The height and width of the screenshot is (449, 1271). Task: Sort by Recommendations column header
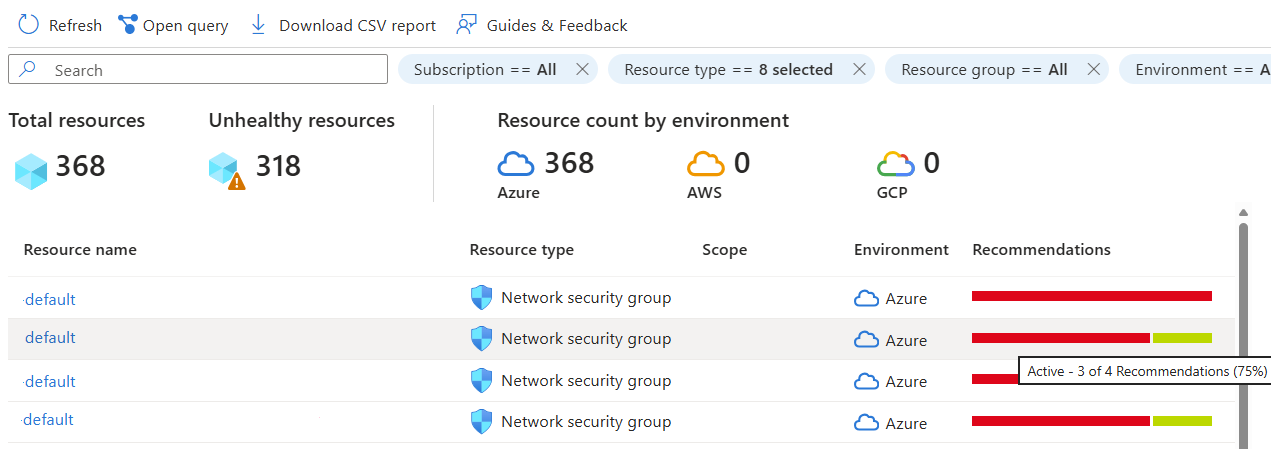click(1041, 250)
